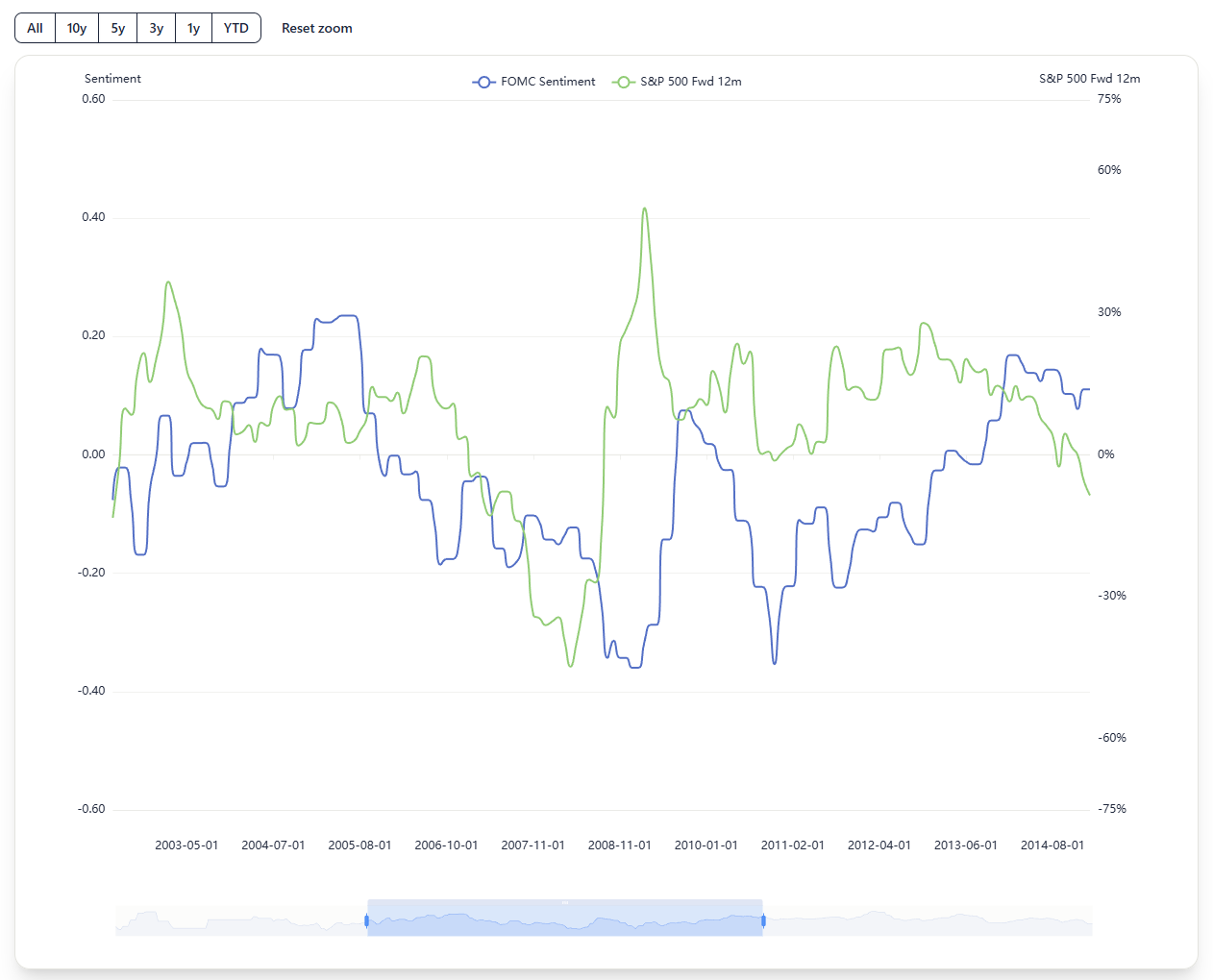Image resolution: width=1213 pixels, height=980 pixels.
Task: Click the small grip atop navigator selection
Action: 565,902
